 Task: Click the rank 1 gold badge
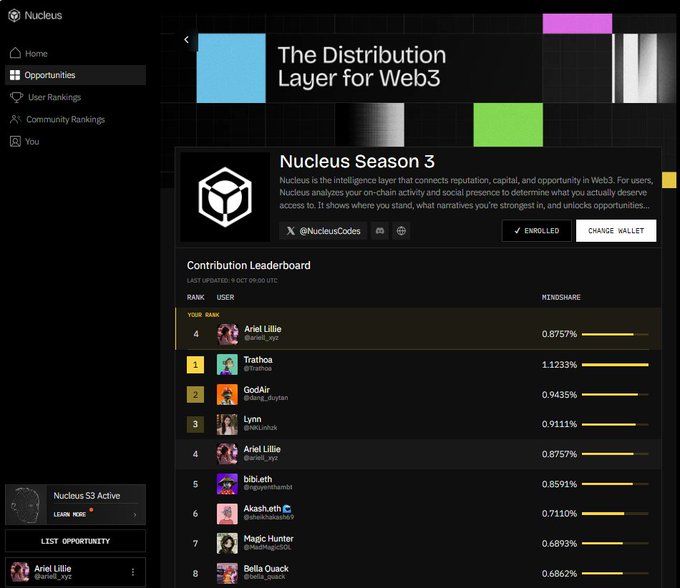click(195, 365)
